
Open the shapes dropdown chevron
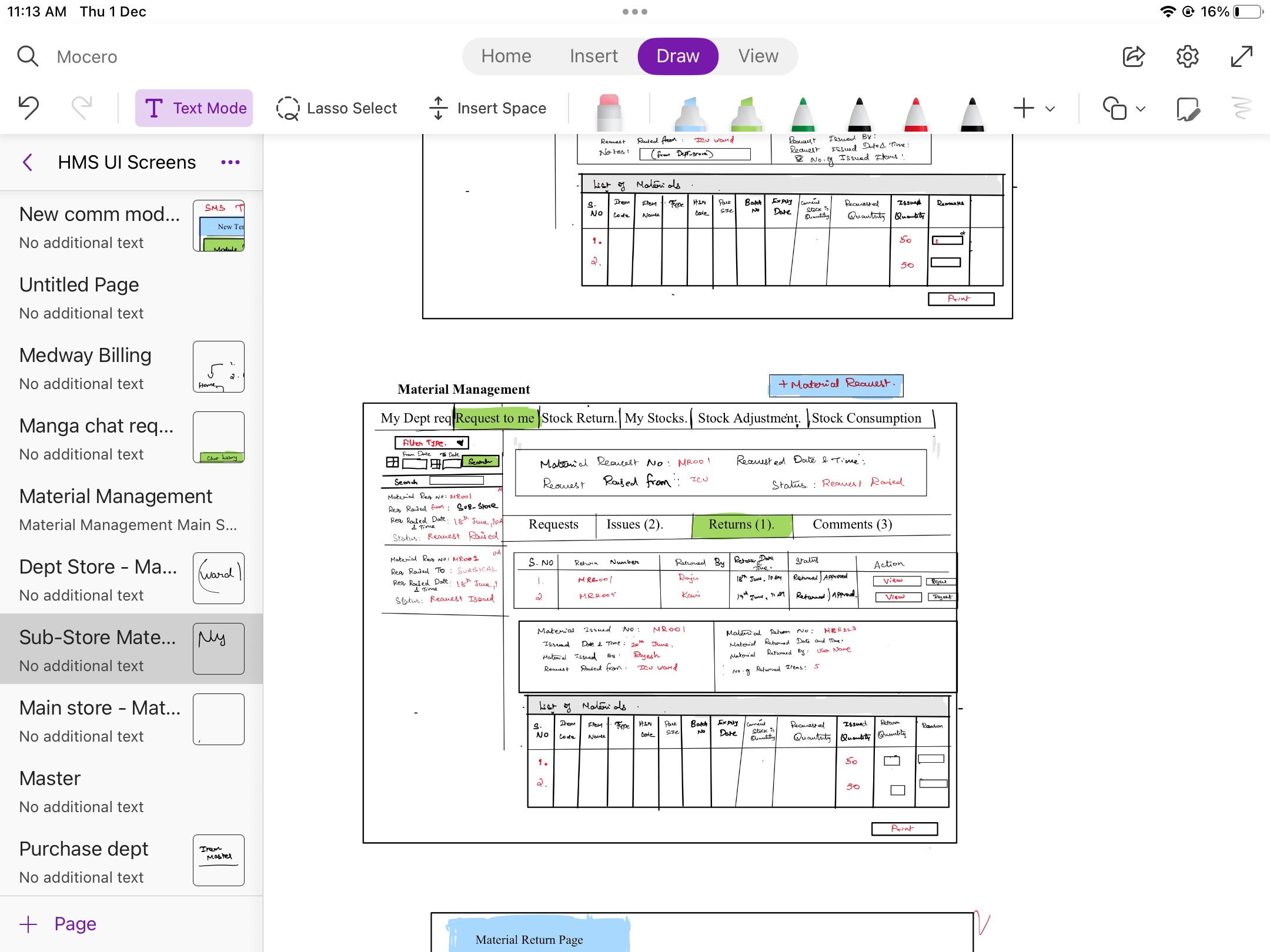pyautogui.click(x=1141, y=109)
